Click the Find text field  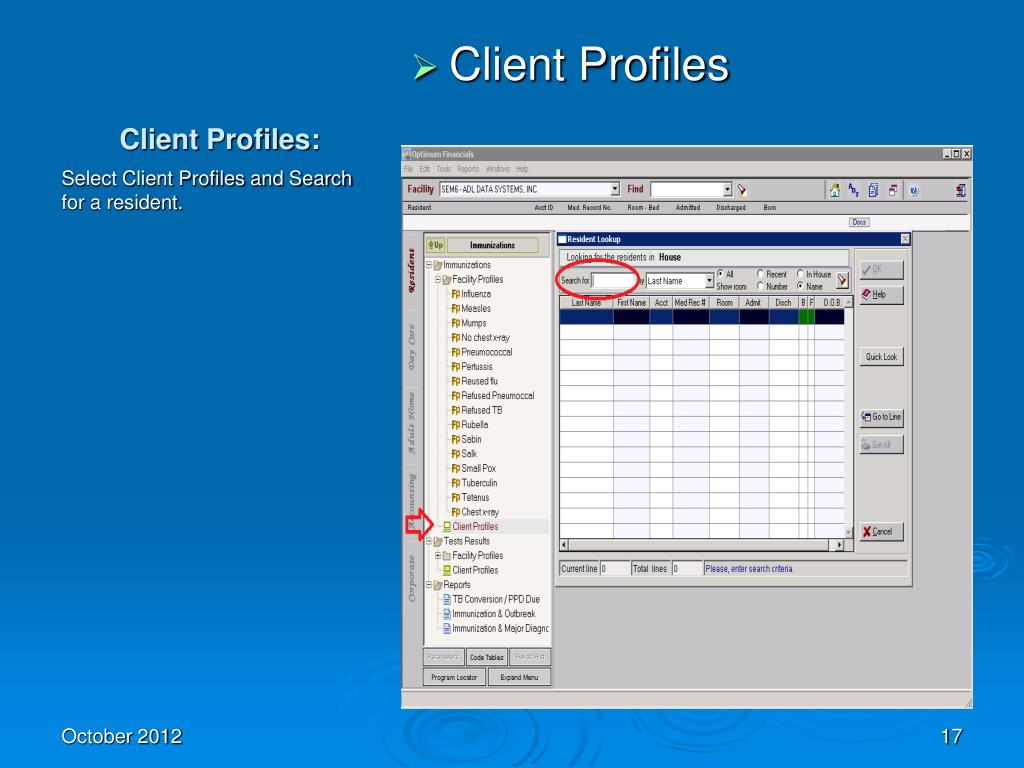click(x=687, y=189)
